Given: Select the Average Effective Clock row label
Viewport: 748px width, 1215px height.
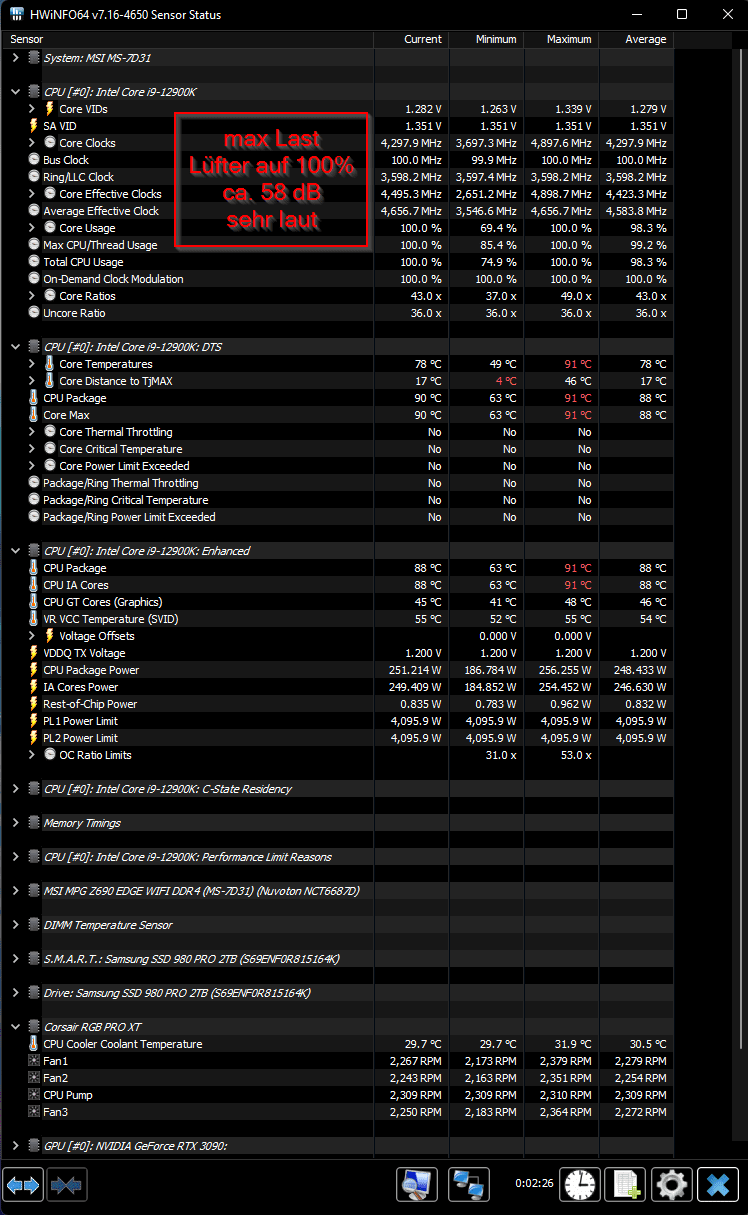Looking at the screenshot, I should click(x=101, y=211).
